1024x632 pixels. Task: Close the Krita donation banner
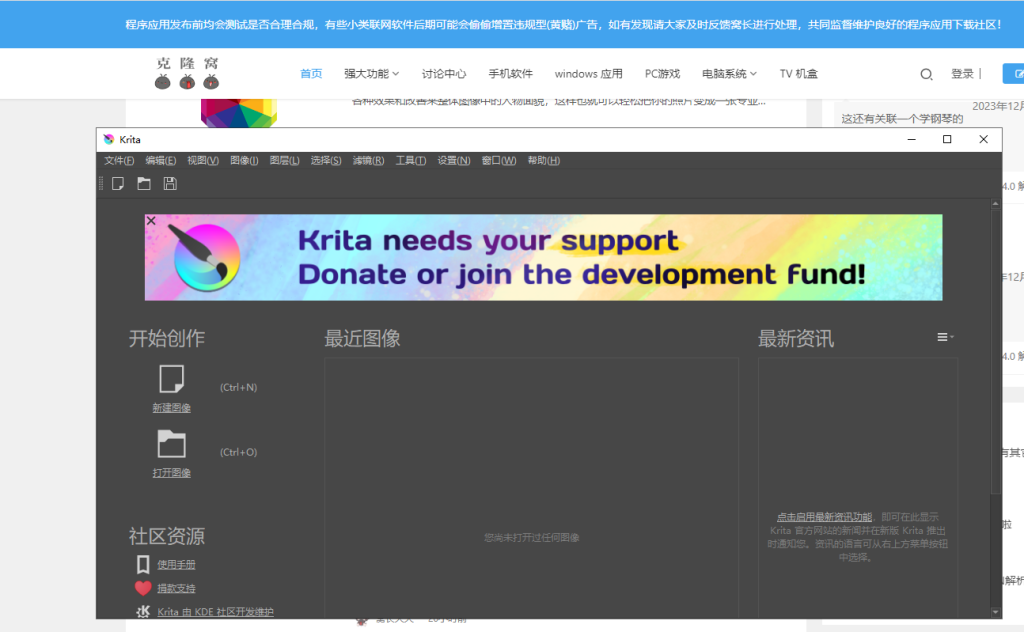point(151,221)
